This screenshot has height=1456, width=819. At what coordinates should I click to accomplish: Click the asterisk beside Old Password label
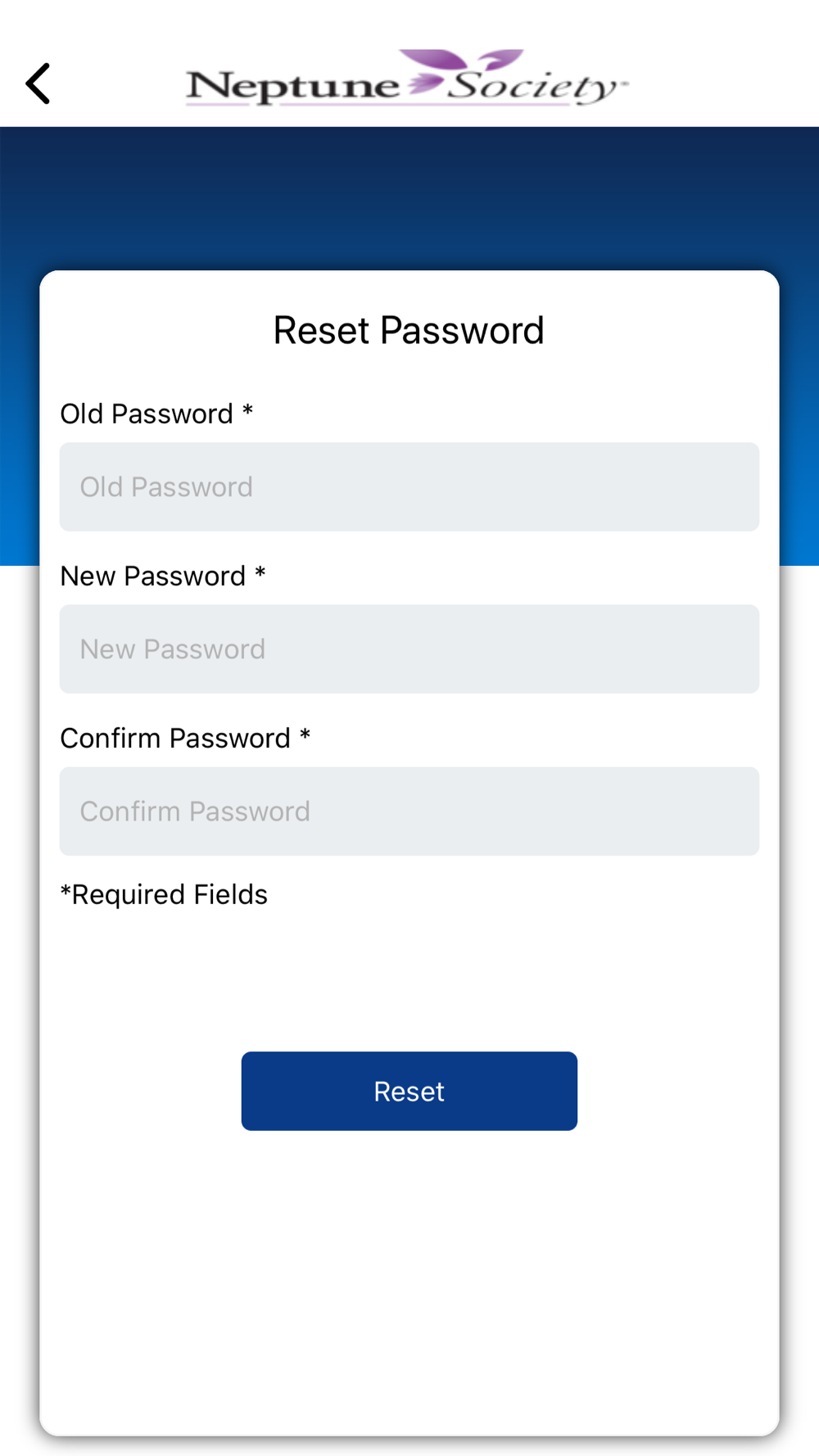coord(247,412)
